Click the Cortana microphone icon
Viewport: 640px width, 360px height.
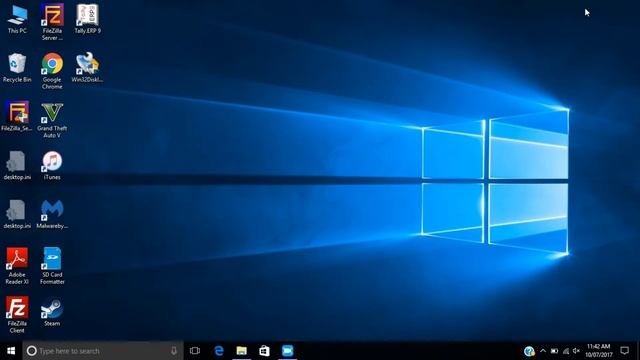174,351
